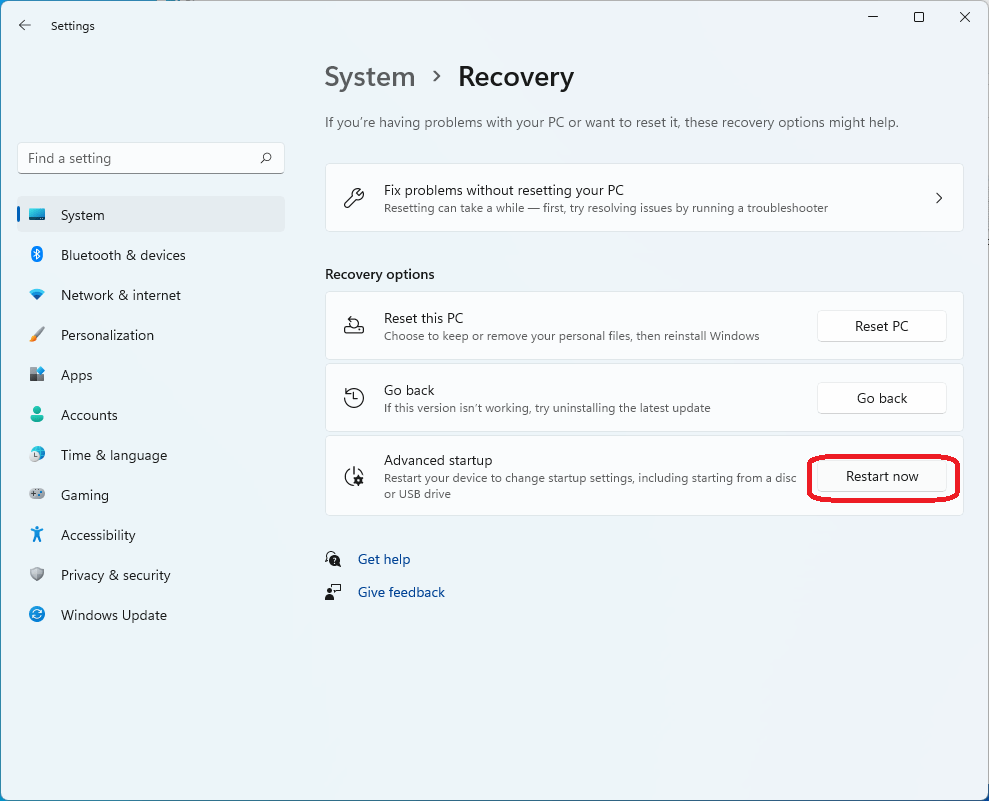The image size is (989, 801).
Task: Open the Get help link
Action: (383, 559)
